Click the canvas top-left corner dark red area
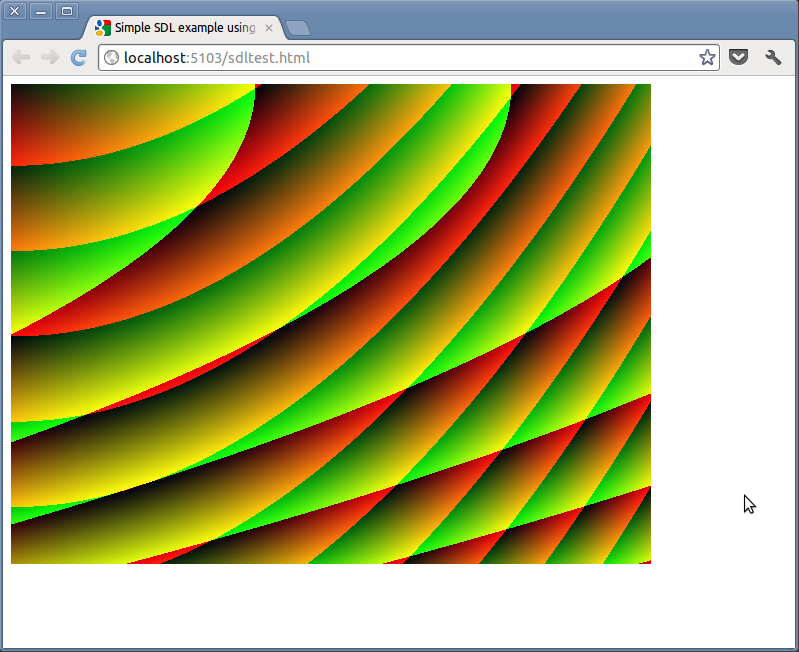799x652 pixels. coord(22,95)
